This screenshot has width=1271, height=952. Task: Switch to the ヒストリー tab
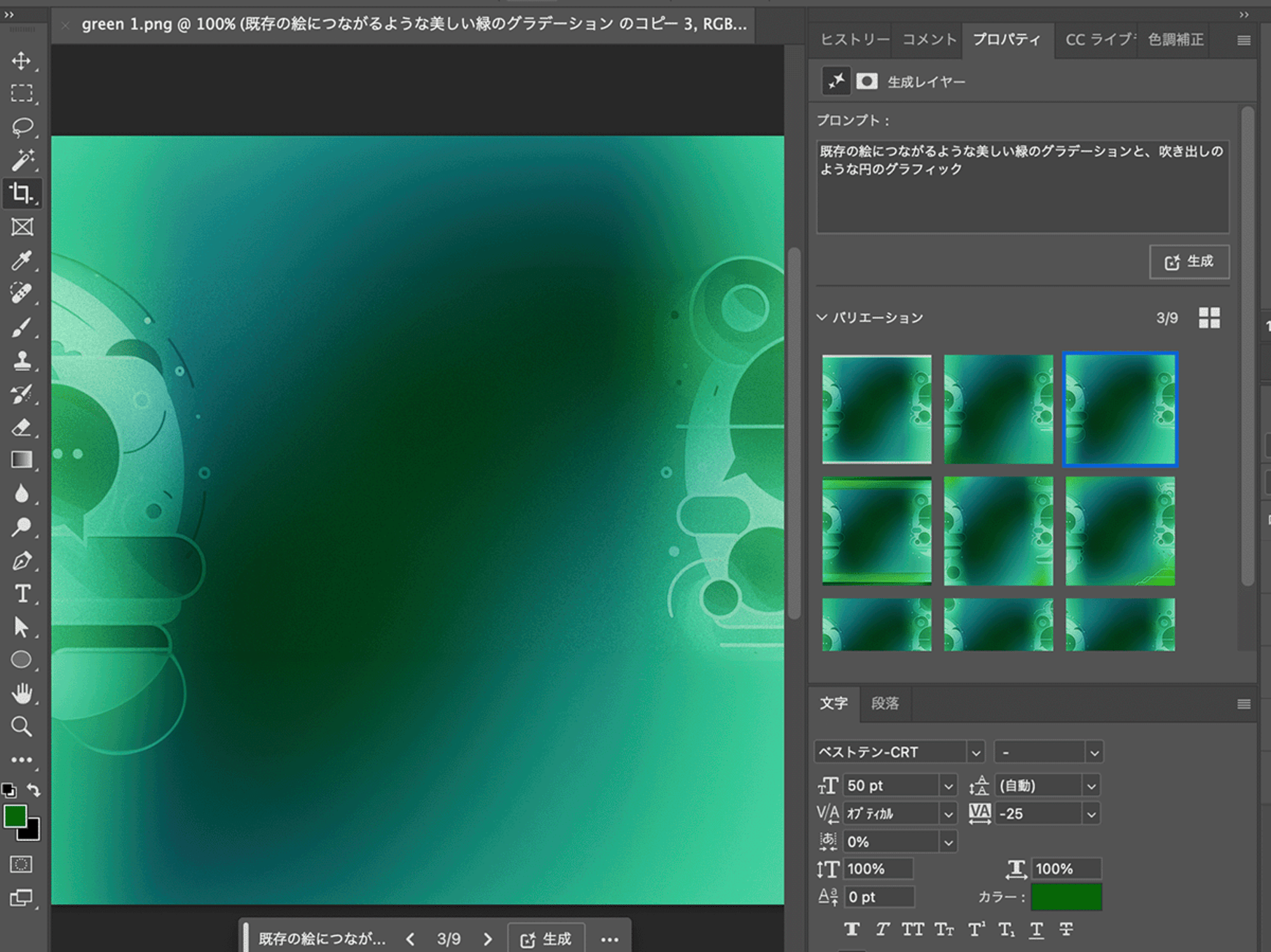click(854, 39)
